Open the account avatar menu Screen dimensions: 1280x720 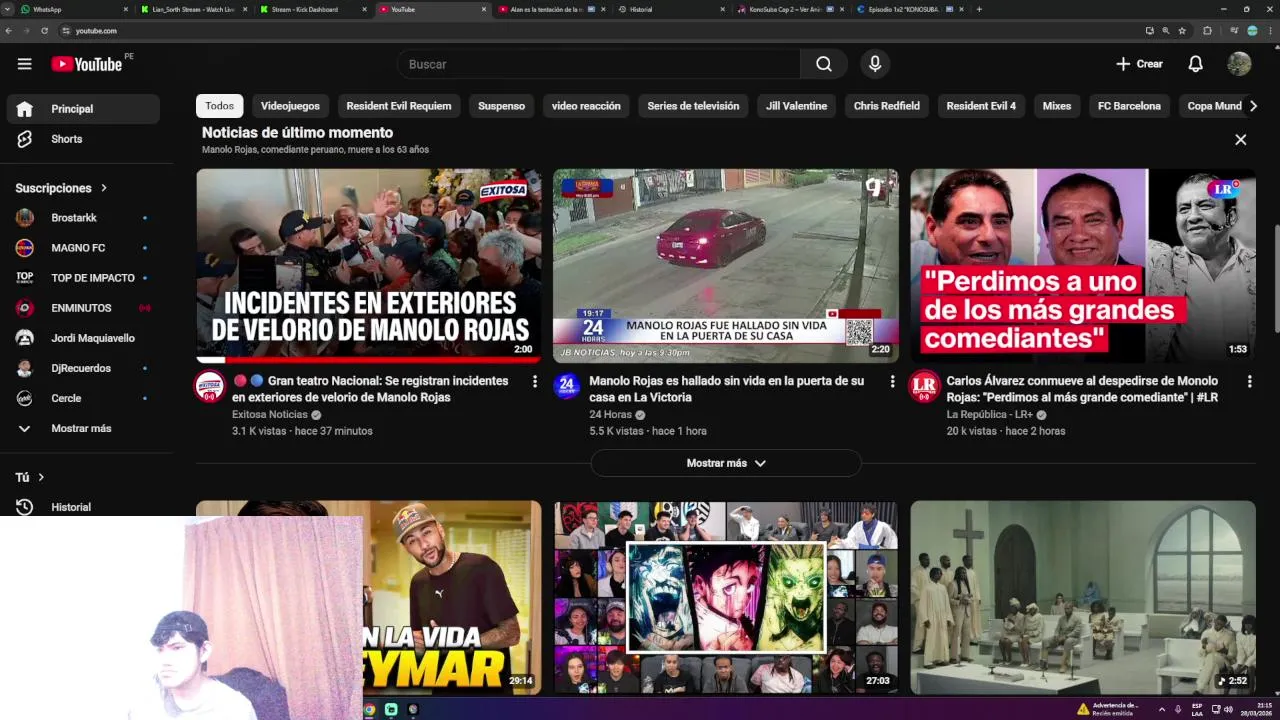click(1239, 64)
